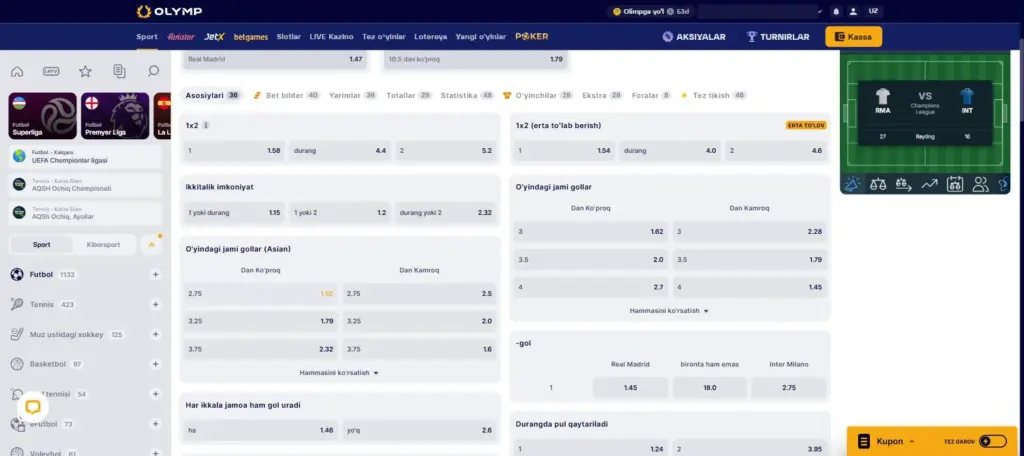
Task: Select the balance scales icon in match widget
Action: point(878,184)
